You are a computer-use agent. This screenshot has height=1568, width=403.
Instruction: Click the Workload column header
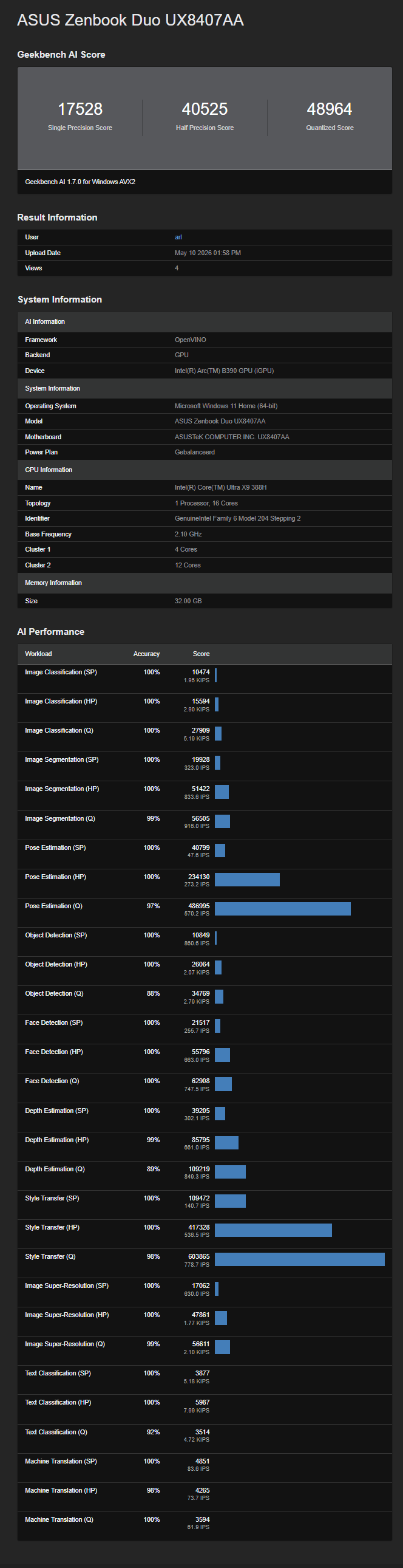pos(38,654)
